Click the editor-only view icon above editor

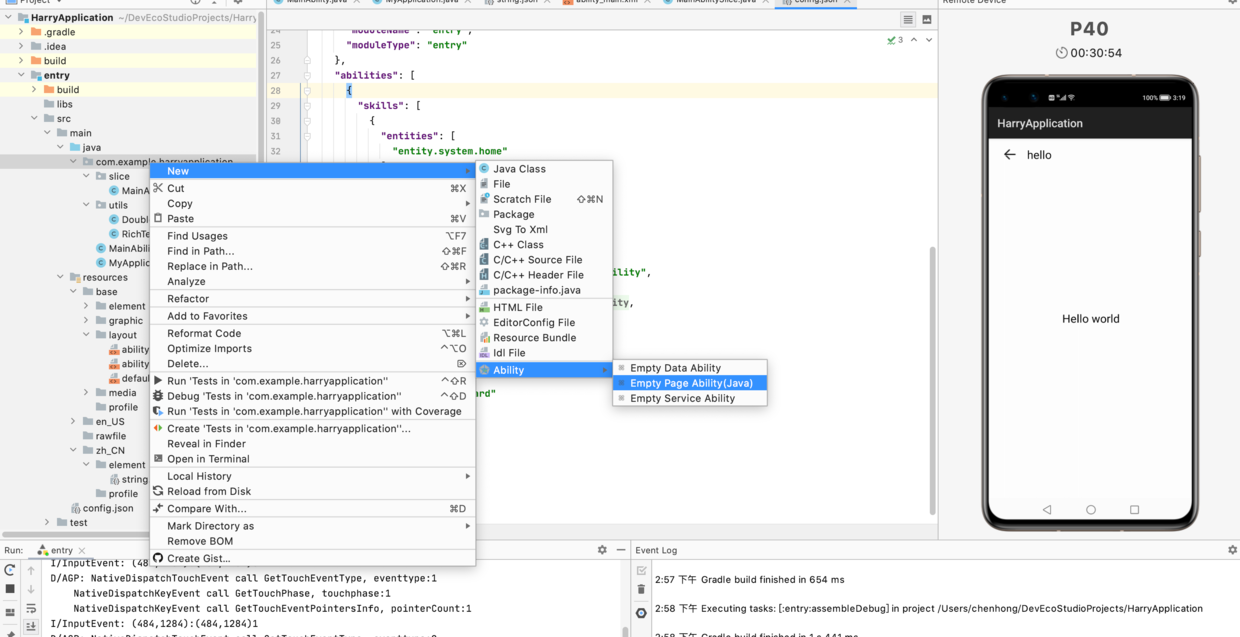908,19
